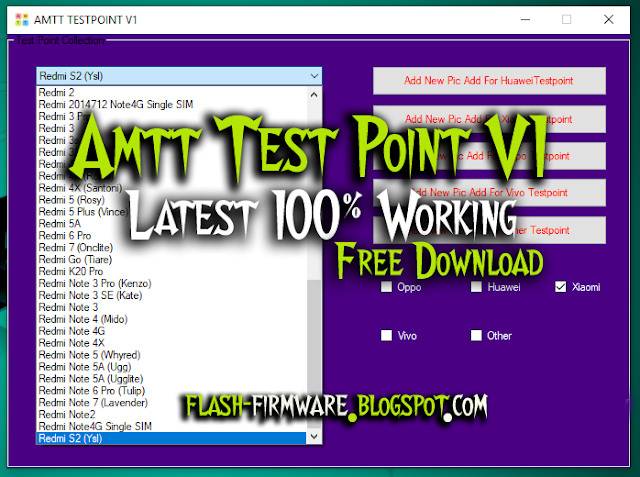This screenshot has width=640, height=477.
Task: Select Redmi Go (Tiare)
Action: pyautogui.click(x=171, y=260)
